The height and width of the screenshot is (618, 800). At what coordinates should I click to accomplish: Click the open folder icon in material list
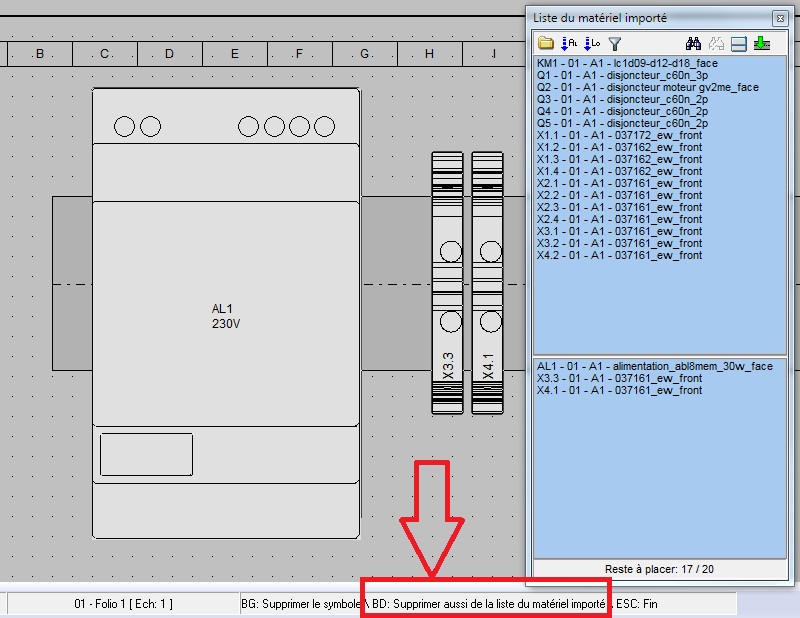pos(546,43)
